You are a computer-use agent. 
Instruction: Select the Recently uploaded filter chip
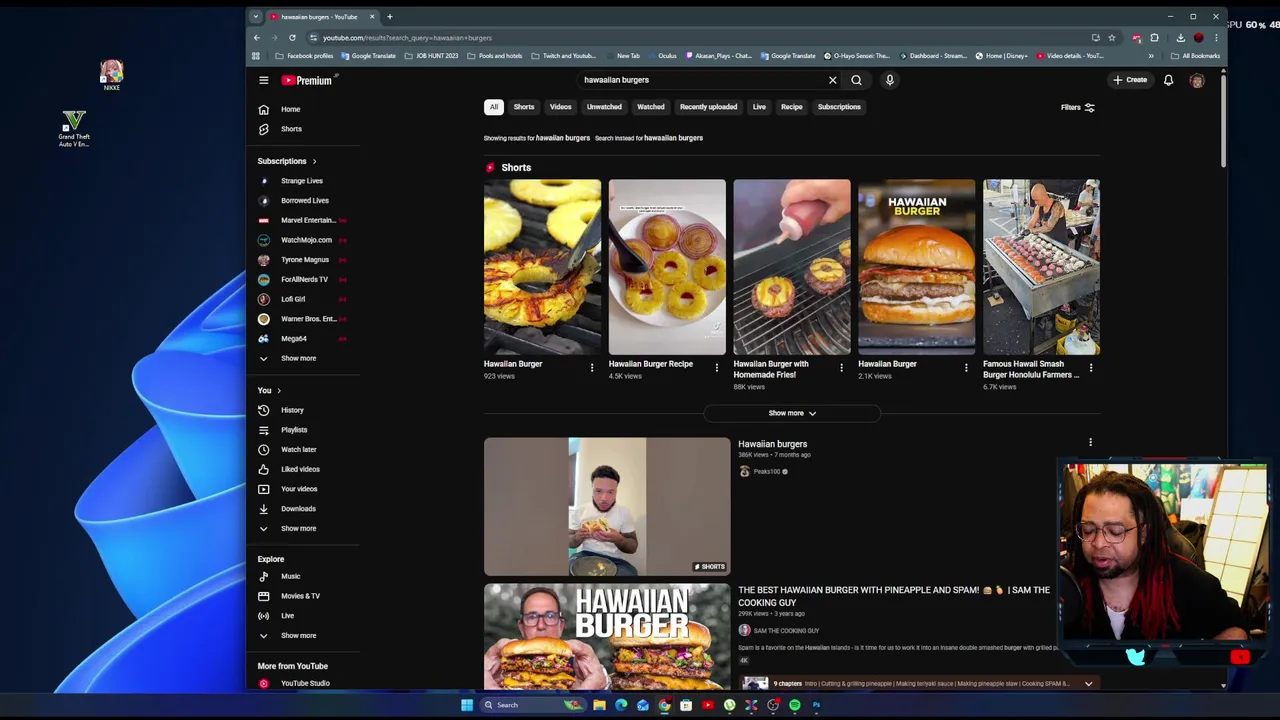point(708,107)
